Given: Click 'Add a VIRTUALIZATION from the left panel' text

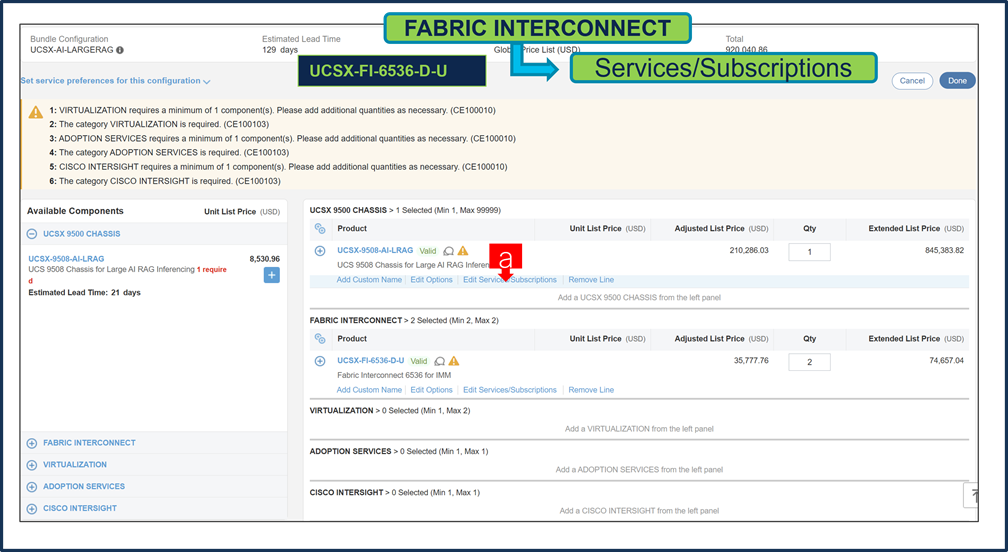Looking at the screenshot, I should point(639,429).
